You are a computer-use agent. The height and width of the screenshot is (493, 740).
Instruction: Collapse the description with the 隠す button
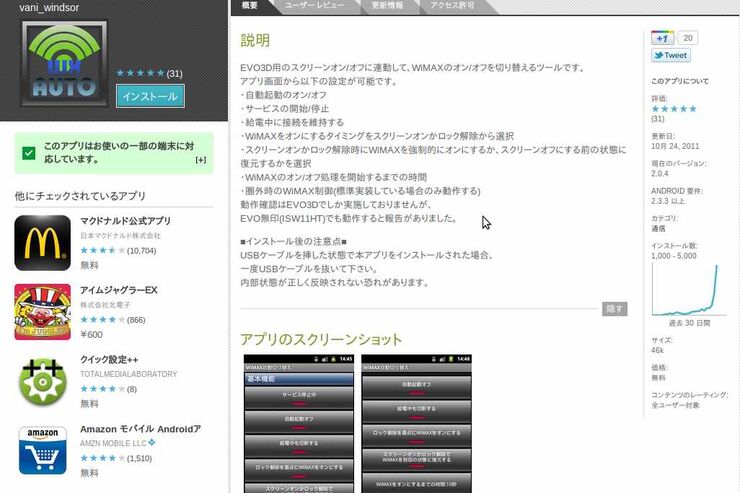614,309
